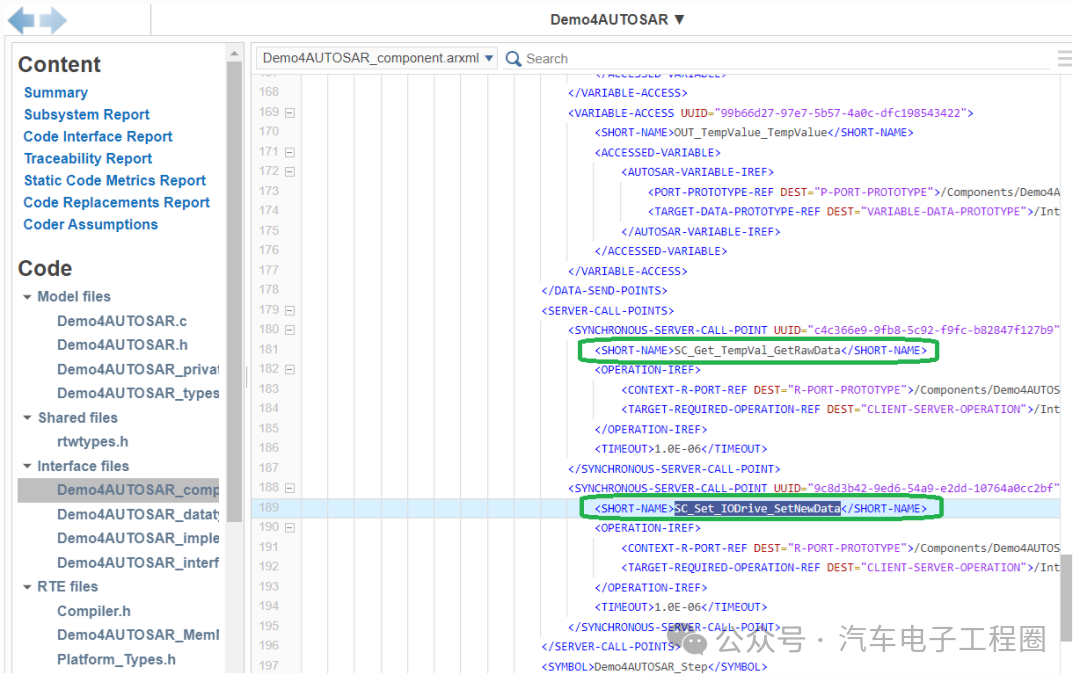The height and width of the screenshot is (682, 1080).
Task: Click the Content section heading
Action: (x=59, y=64)
